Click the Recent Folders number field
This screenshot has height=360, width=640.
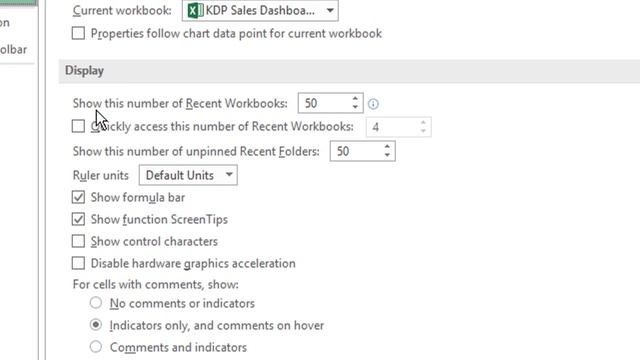(356, 151)
